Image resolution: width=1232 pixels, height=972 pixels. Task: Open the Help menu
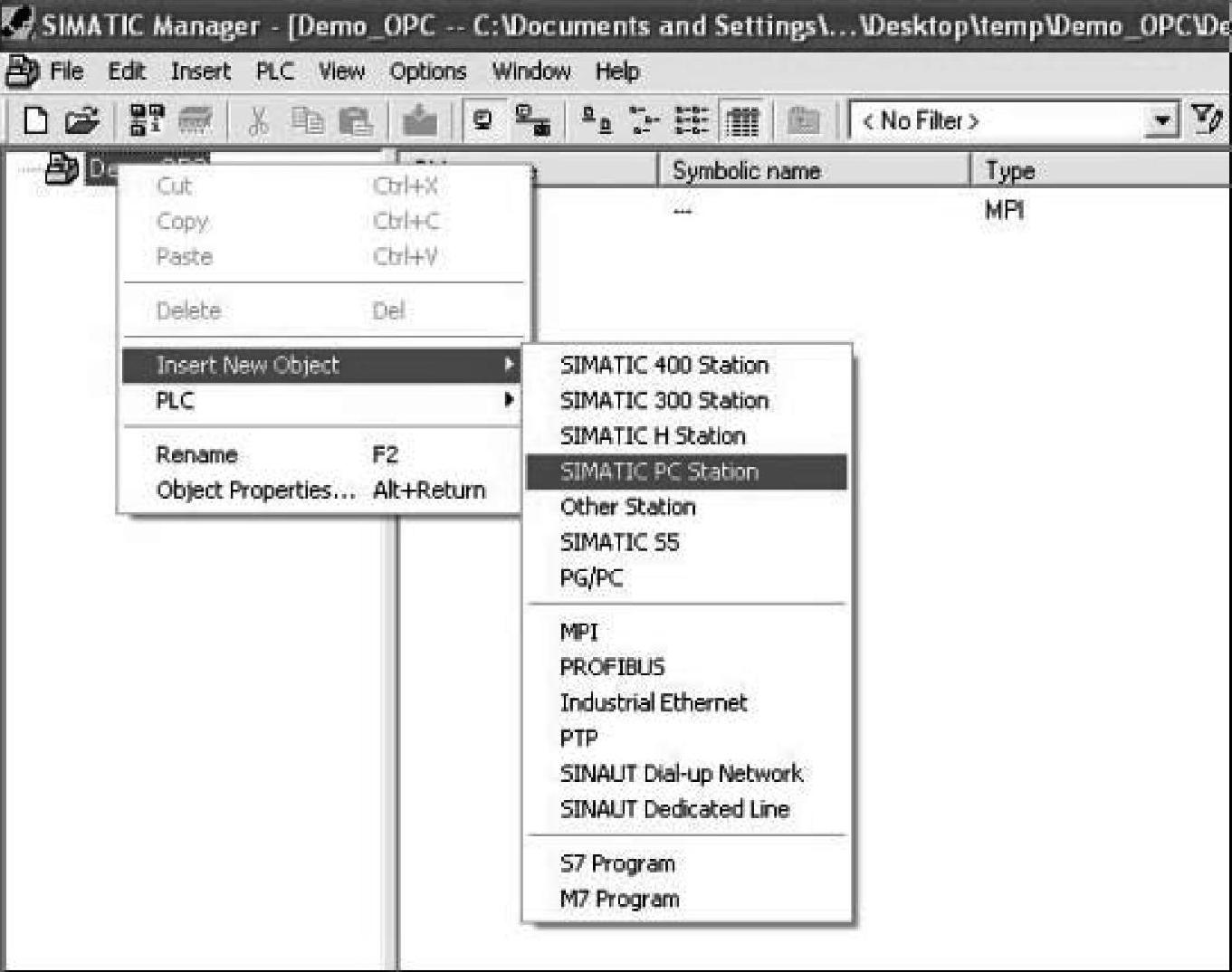point(617,71)
